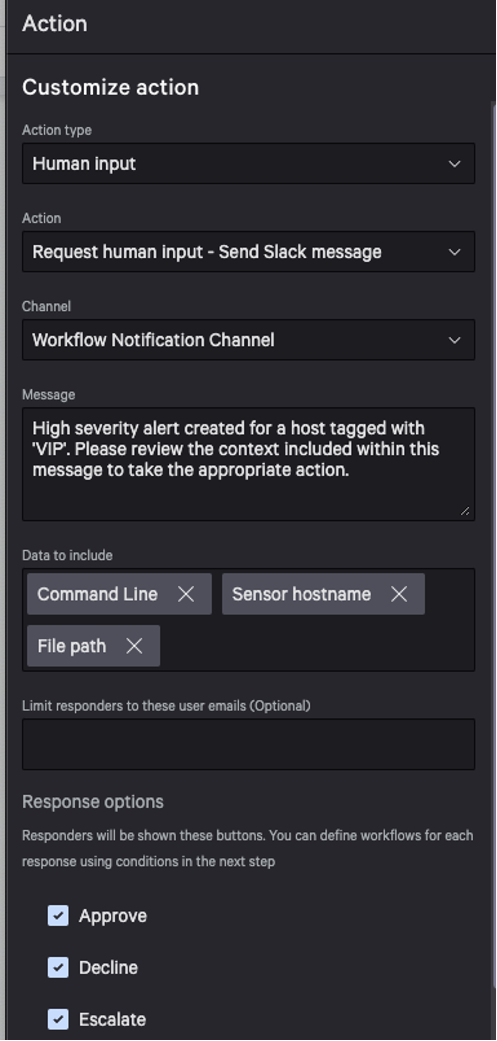This screenshot has width=497, height=1041.
Task: Click the File path tag label
Action: point(72,645)
